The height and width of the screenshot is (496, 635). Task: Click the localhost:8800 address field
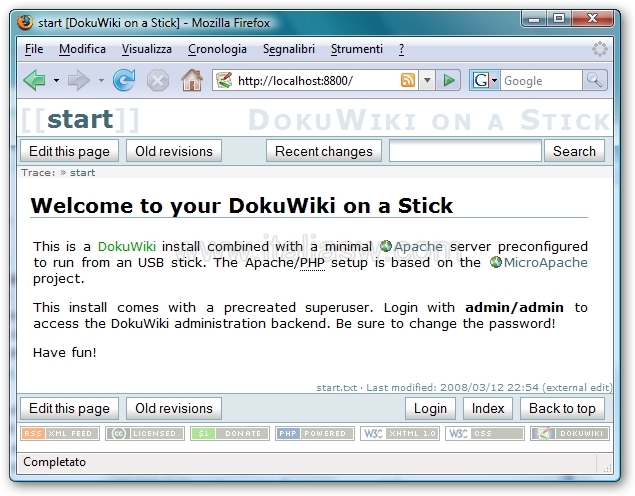[316, 81]
